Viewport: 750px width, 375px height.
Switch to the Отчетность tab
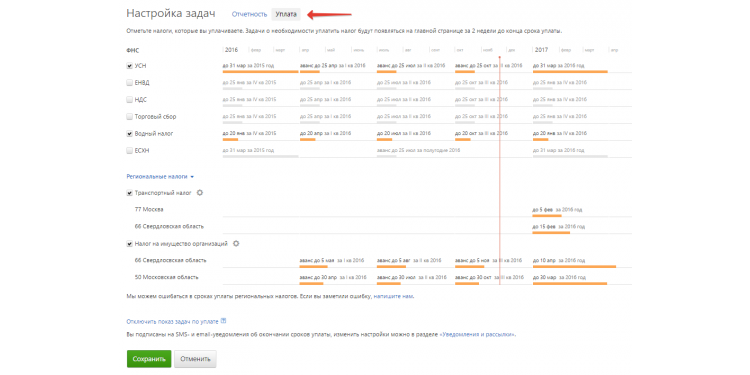(x=249, y=14)
